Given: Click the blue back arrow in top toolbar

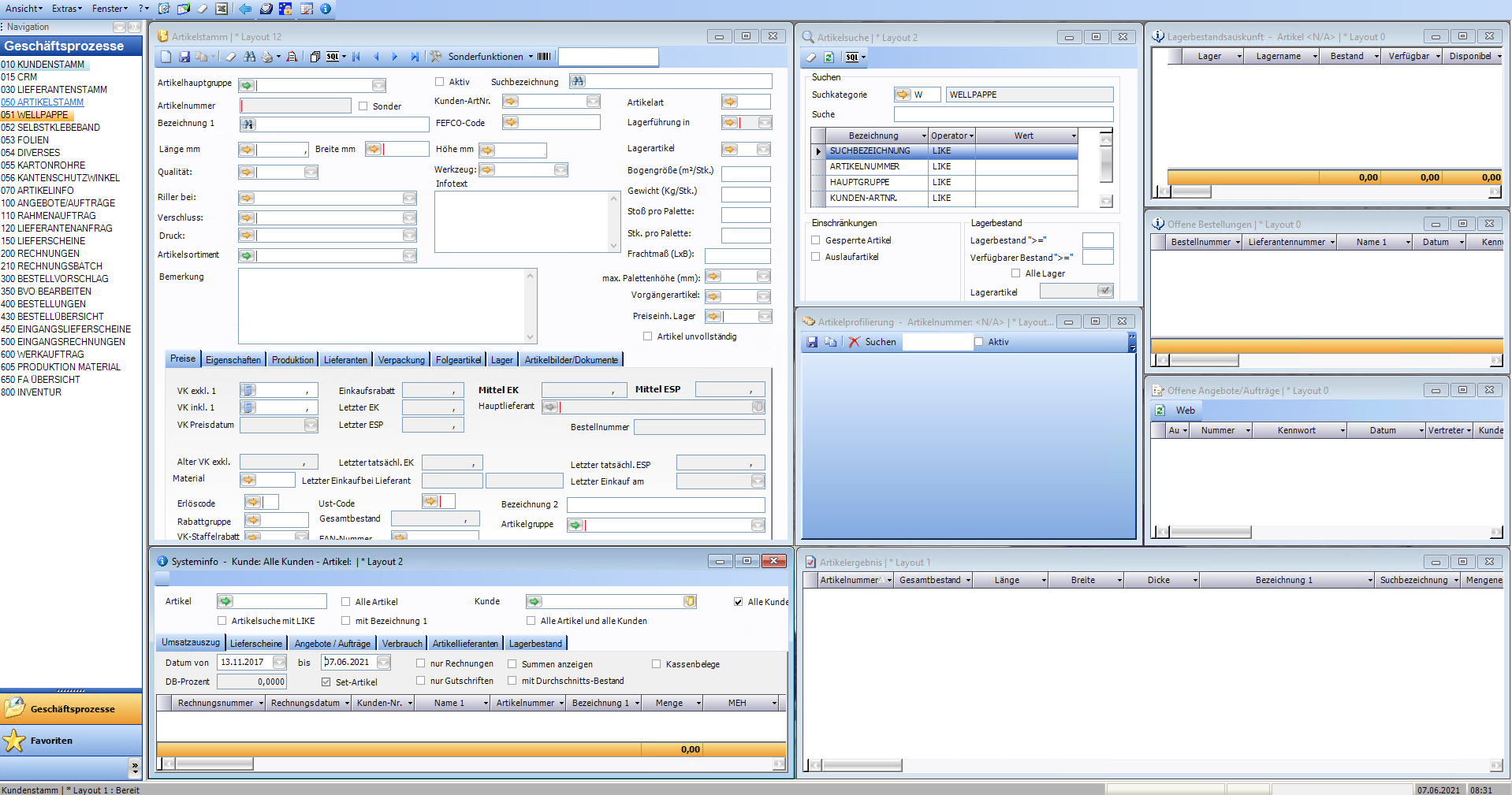Looking at the screenshot, I should 245,9.
